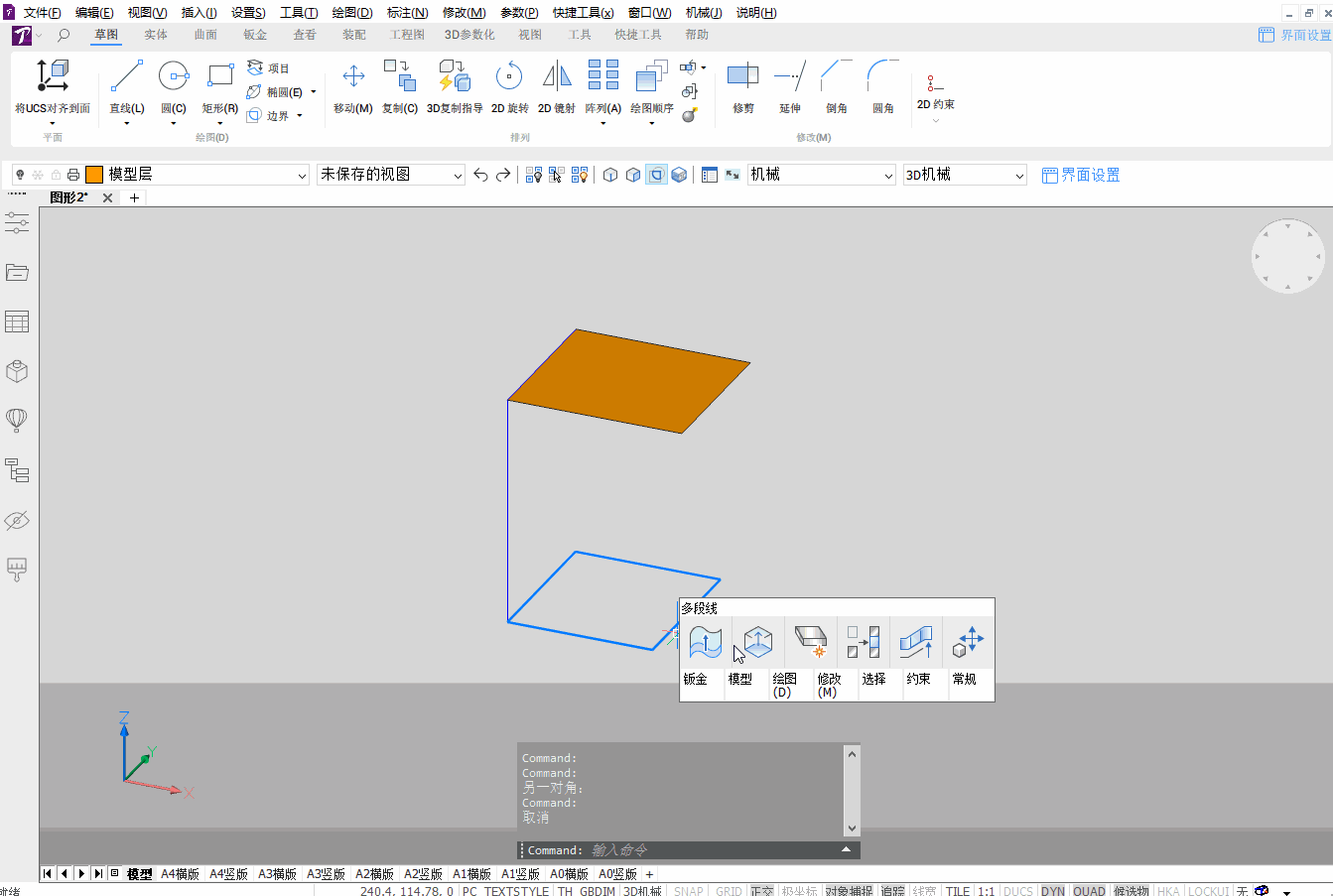Screen dimensions: 1333x896
Task: Open the Dimension (标注) menu
Action: (407, 13)
